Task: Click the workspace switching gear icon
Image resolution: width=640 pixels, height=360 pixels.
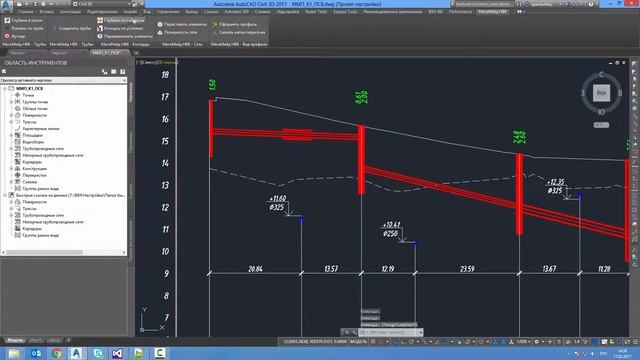Action: (x=537, y=342)
